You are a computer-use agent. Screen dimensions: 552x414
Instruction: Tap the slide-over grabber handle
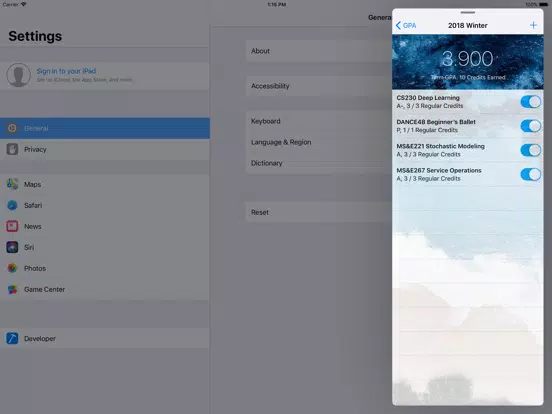[x=468, y=12]
